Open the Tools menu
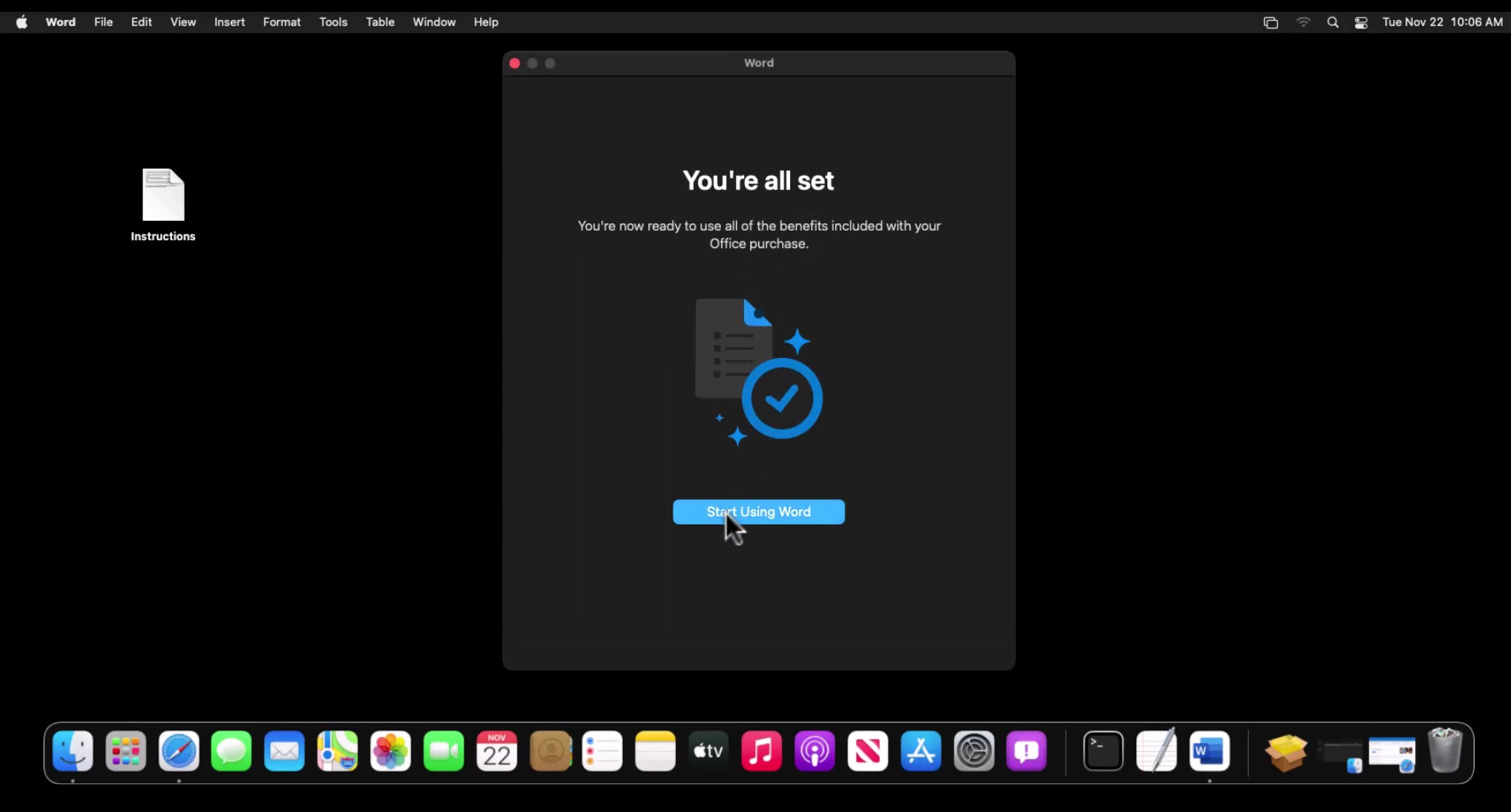This screenshot has width=1511, height=812. [x=333, y=22]
